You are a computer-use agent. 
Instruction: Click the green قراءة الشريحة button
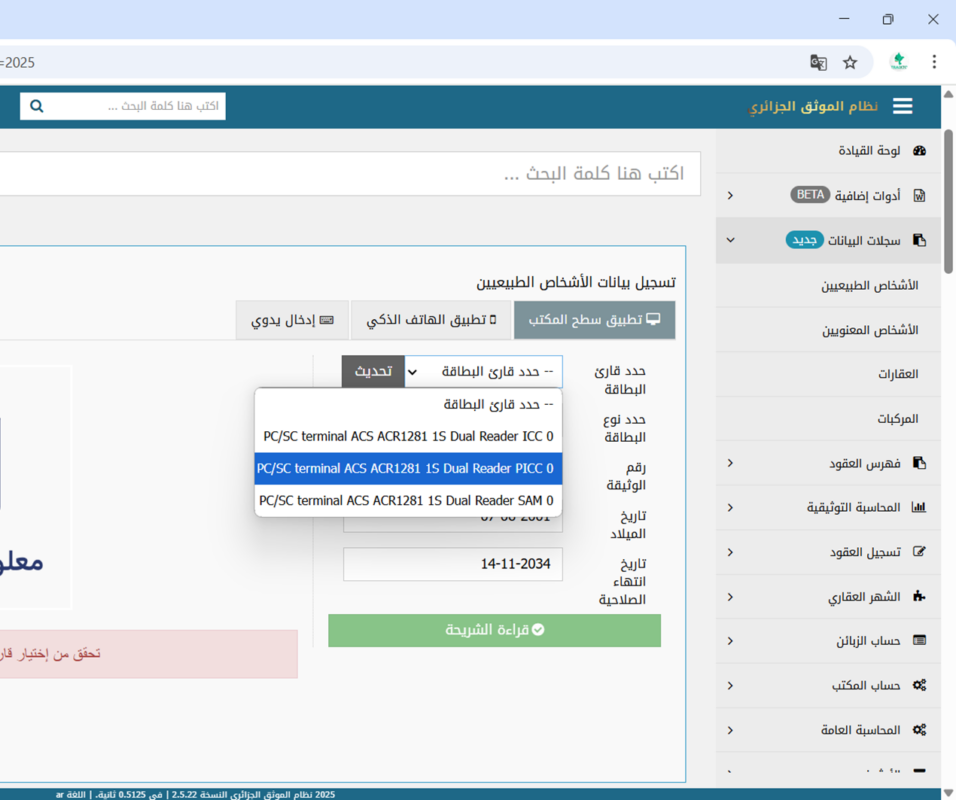pyautogui.click(x=494, y=630)
